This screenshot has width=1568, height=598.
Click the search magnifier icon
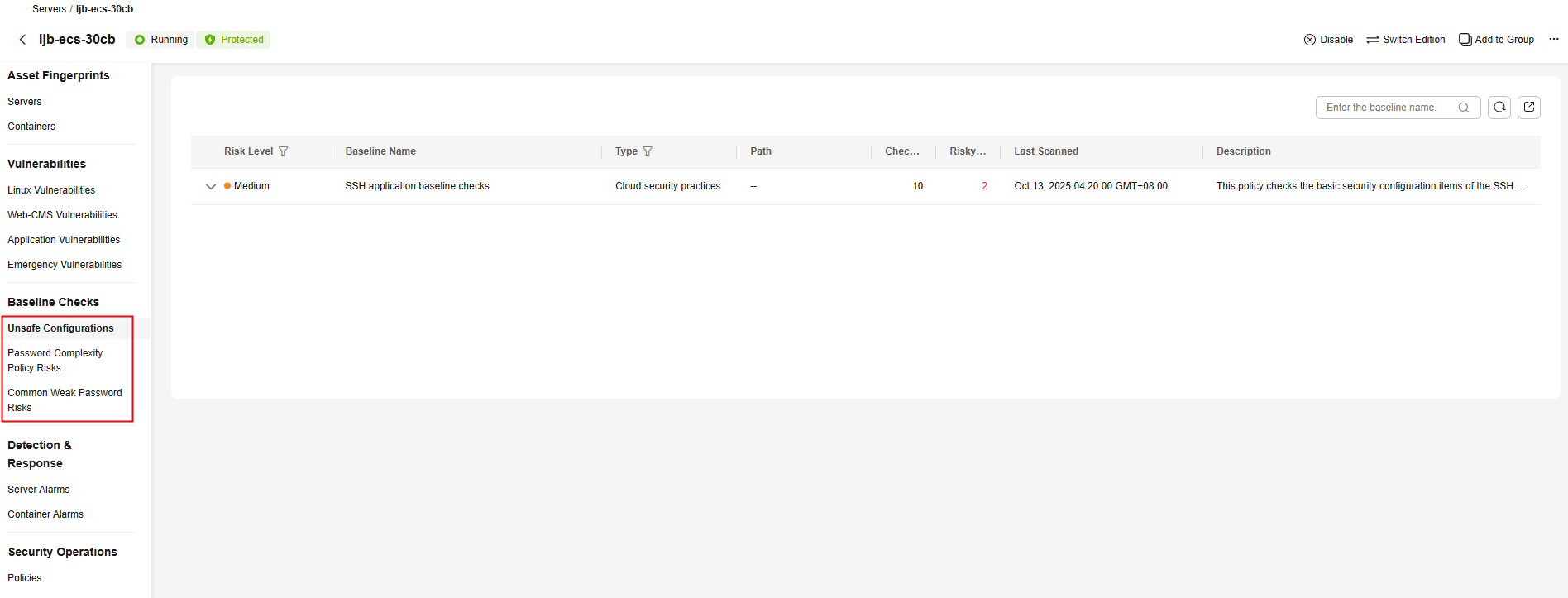pyautogui.click(x=1464, y=108)
